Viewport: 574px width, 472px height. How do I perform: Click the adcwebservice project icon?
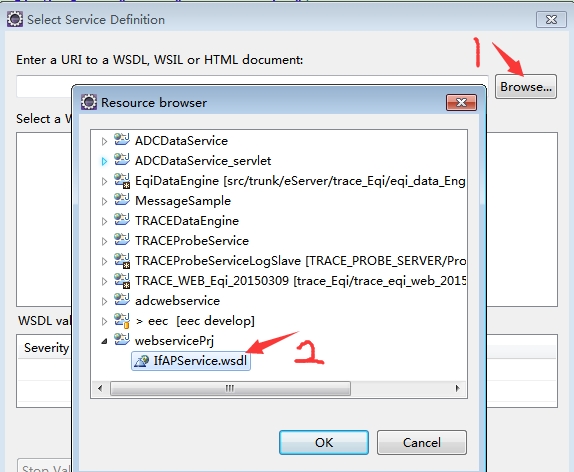coord(122,300)
